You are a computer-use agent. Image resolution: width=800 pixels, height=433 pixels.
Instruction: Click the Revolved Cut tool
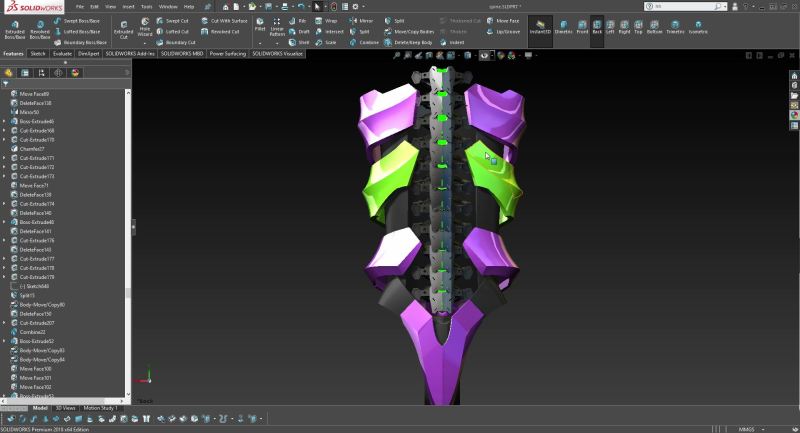[x=220, y=32]
